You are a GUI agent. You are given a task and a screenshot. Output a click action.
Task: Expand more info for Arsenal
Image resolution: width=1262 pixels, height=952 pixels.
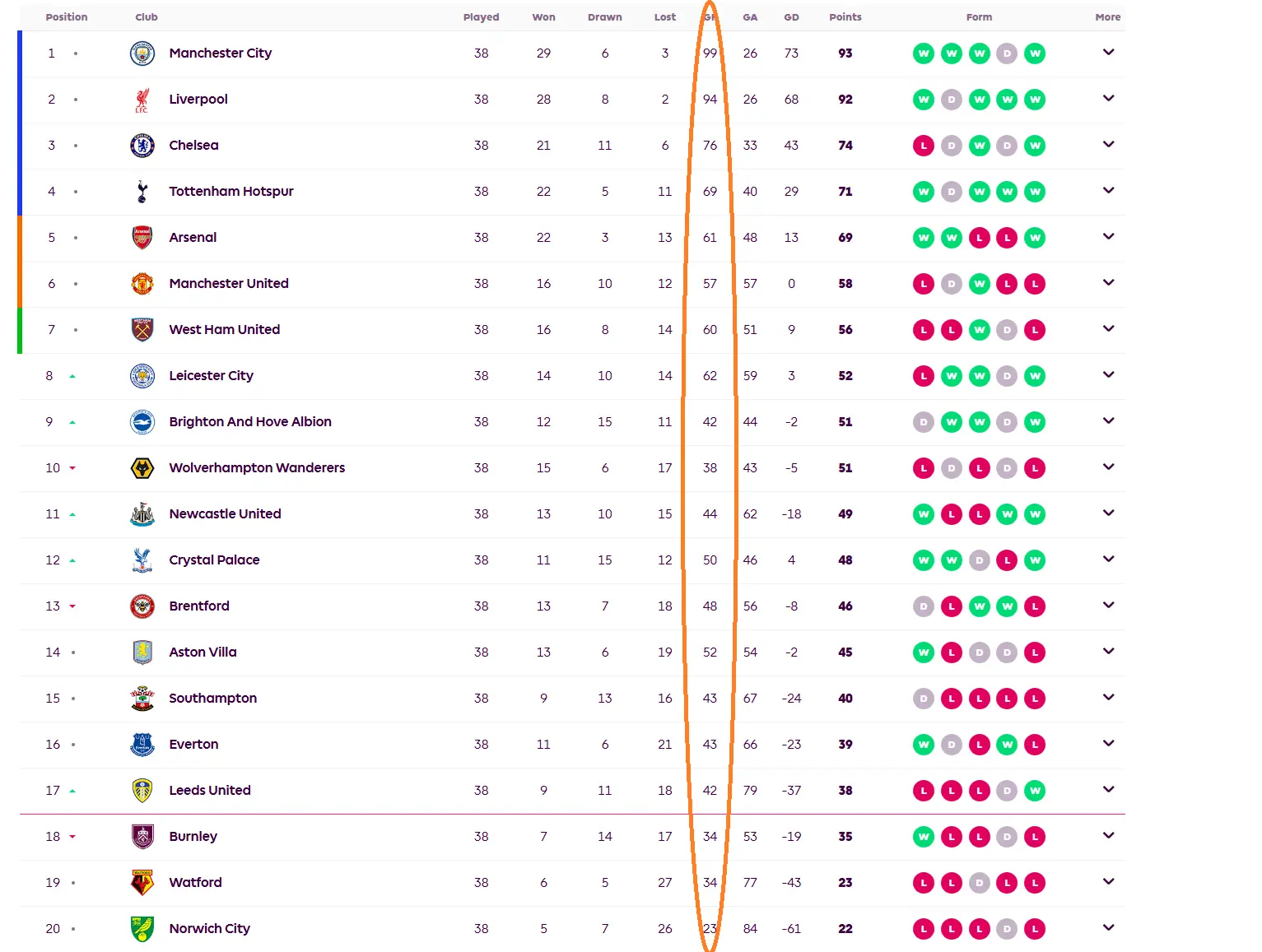tap(1108, 237)
